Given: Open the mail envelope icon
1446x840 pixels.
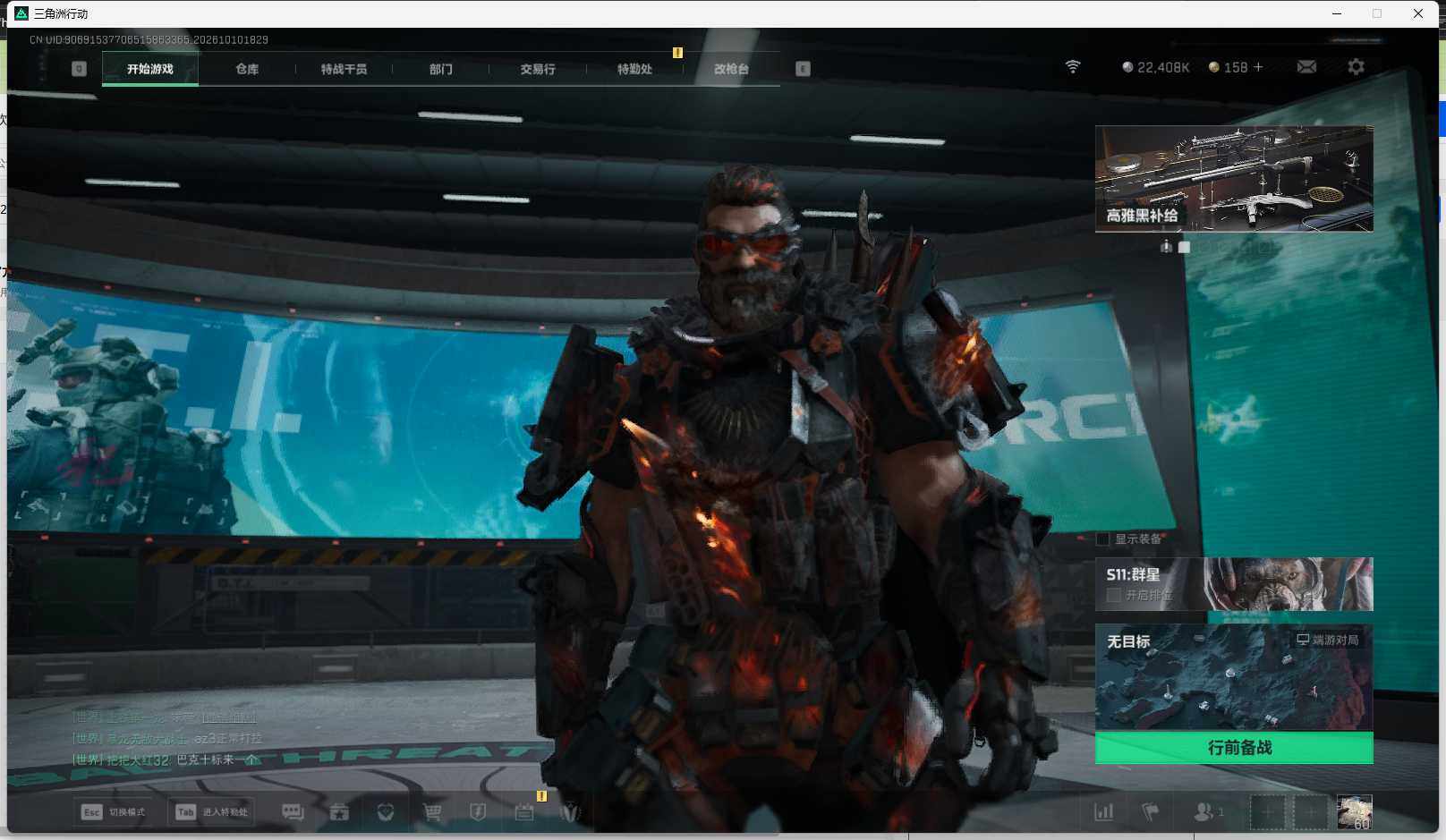Looking at the screenshot, I should point(1306,67).
